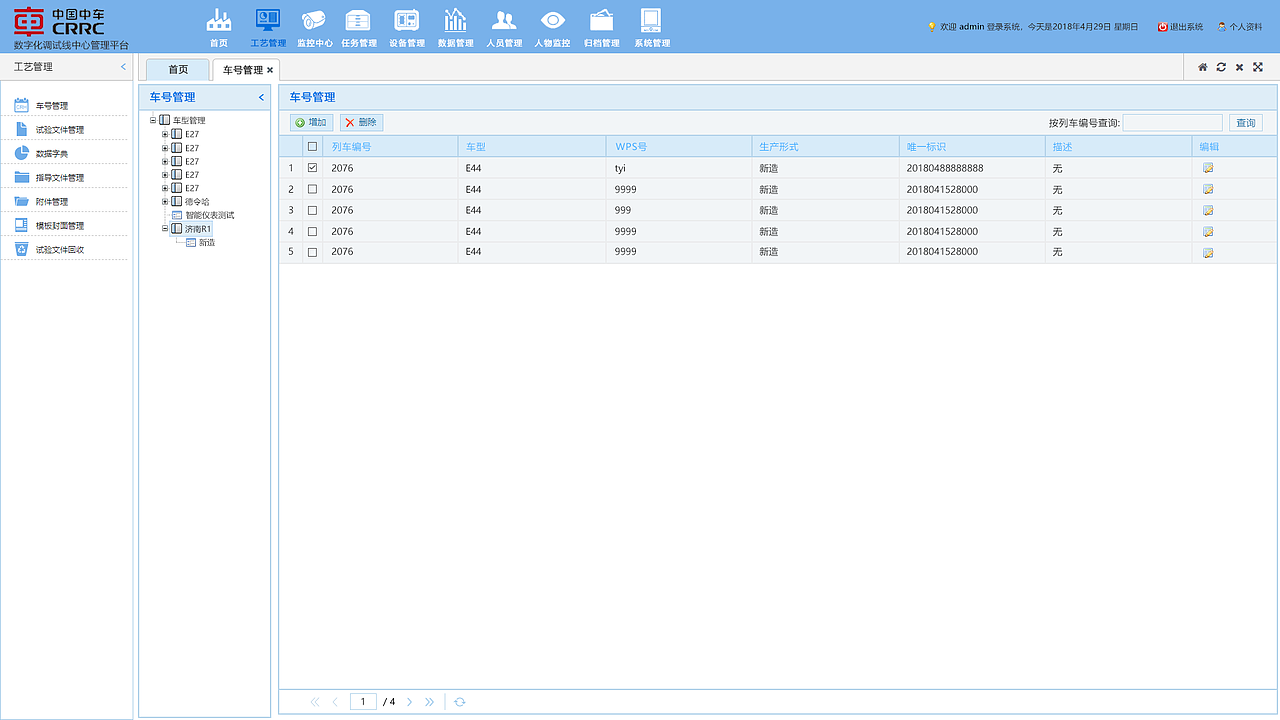The width and height of the screenshot is (1280, 720).
Task: Check the checkbox for row 2
Action: point(312,189)
